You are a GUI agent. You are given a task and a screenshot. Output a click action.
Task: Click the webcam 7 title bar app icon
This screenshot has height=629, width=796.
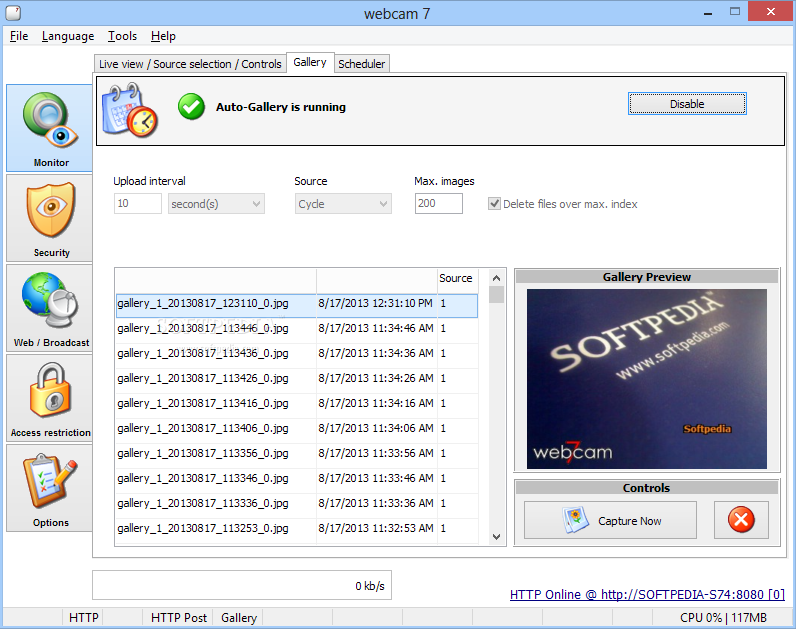[13, 12]
